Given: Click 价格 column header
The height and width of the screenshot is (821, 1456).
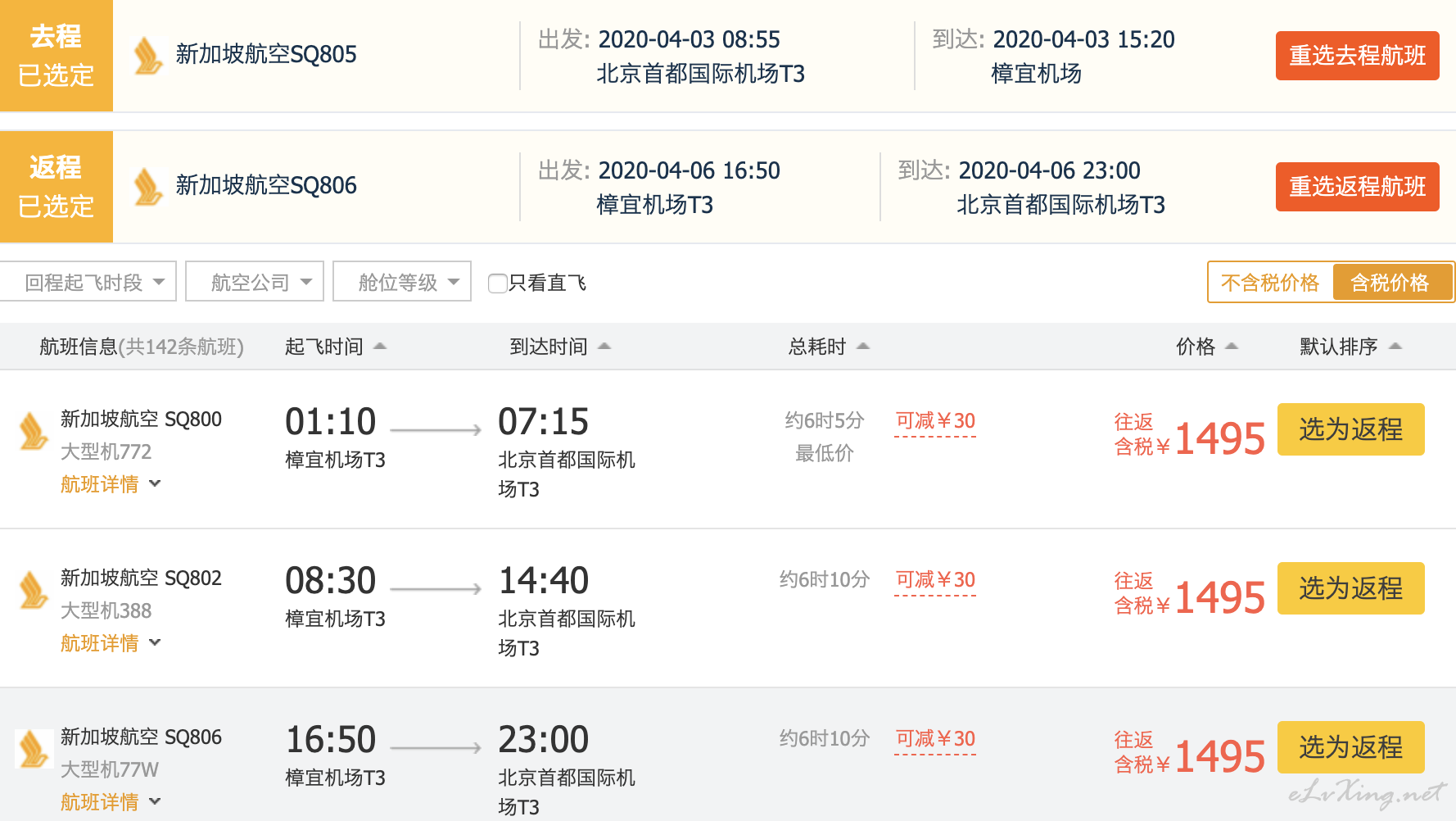Looking at the screenshot, I should 1196,347.
